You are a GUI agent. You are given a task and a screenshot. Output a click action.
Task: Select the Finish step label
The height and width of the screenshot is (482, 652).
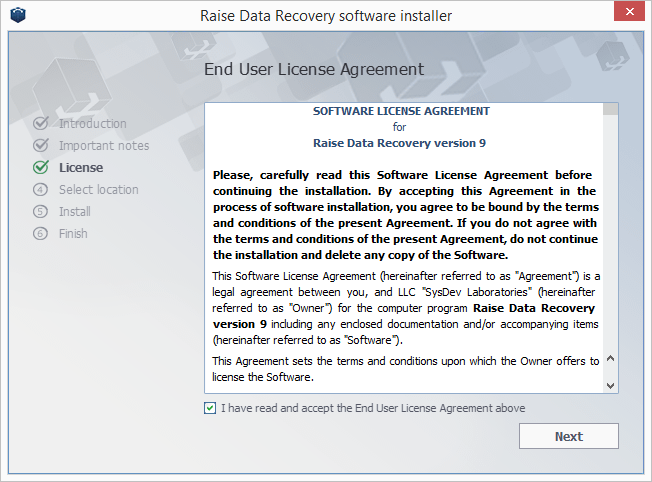[x=73, y=234]
